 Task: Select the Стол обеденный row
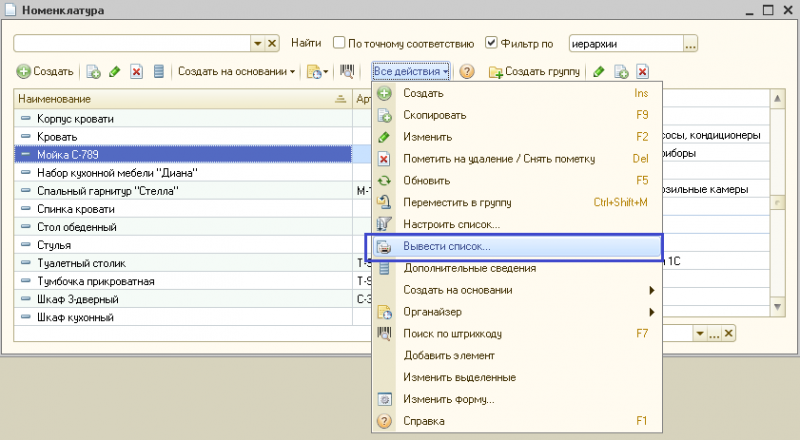(183, 227)
